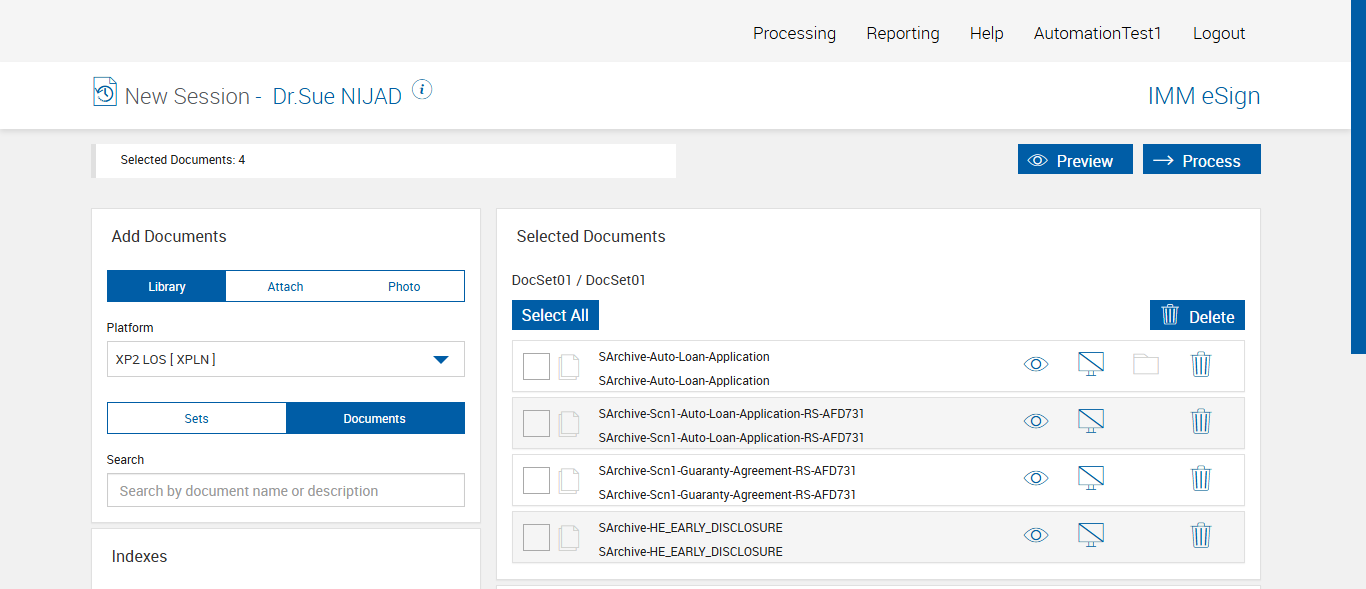Click the document Search input field
Image resolution: width=1366 pixels, height=589 pixels.
285,491
